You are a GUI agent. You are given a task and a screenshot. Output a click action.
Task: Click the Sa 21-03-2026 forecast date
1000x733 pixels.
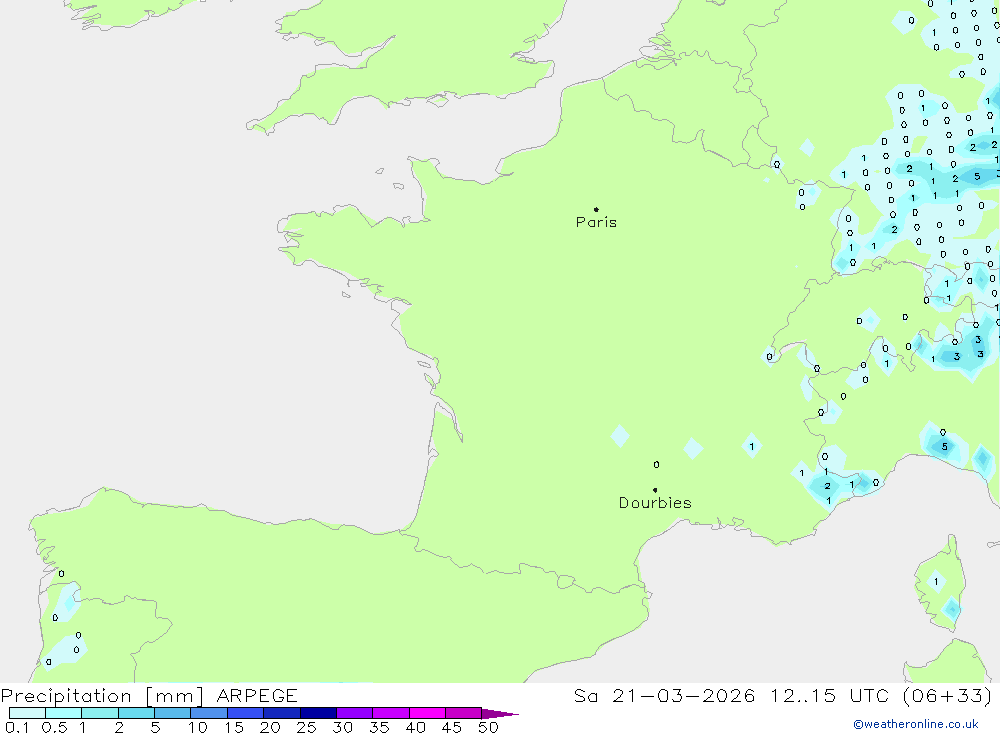pyautogui.click(x=665, y=696)
